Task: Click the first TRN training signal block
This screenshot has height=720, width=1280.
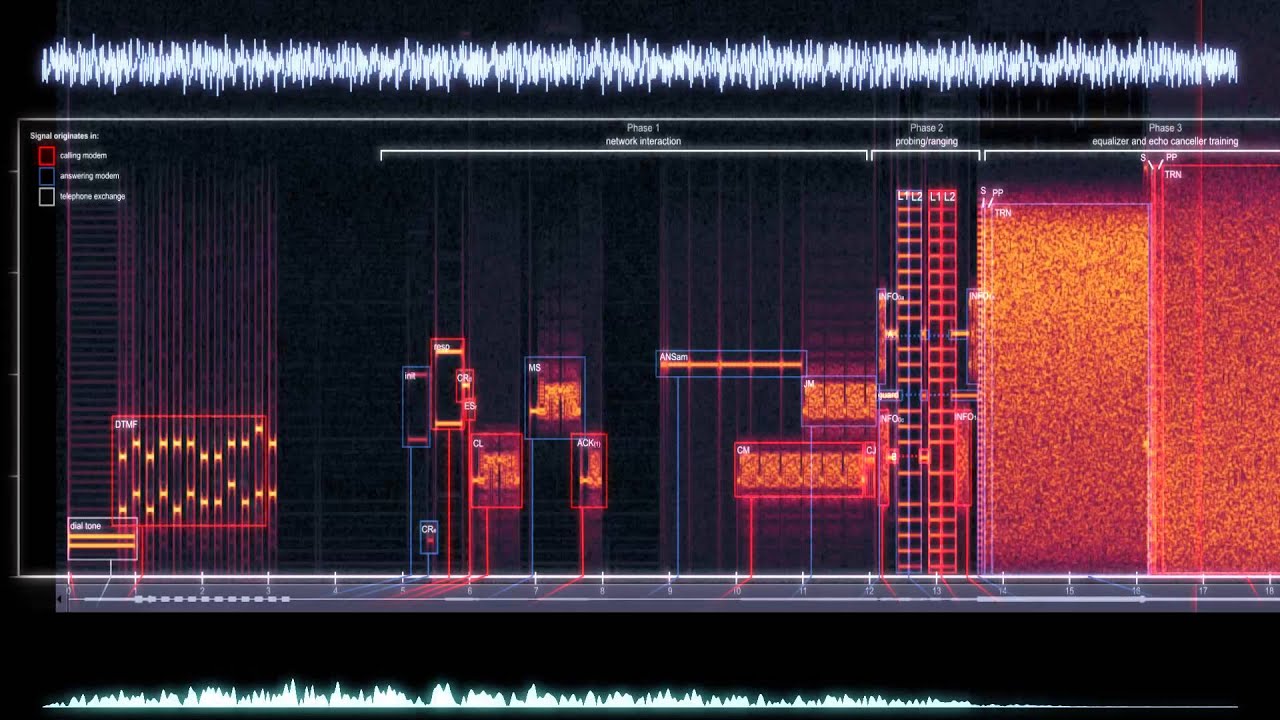Action: click(x=1065, y=390)
